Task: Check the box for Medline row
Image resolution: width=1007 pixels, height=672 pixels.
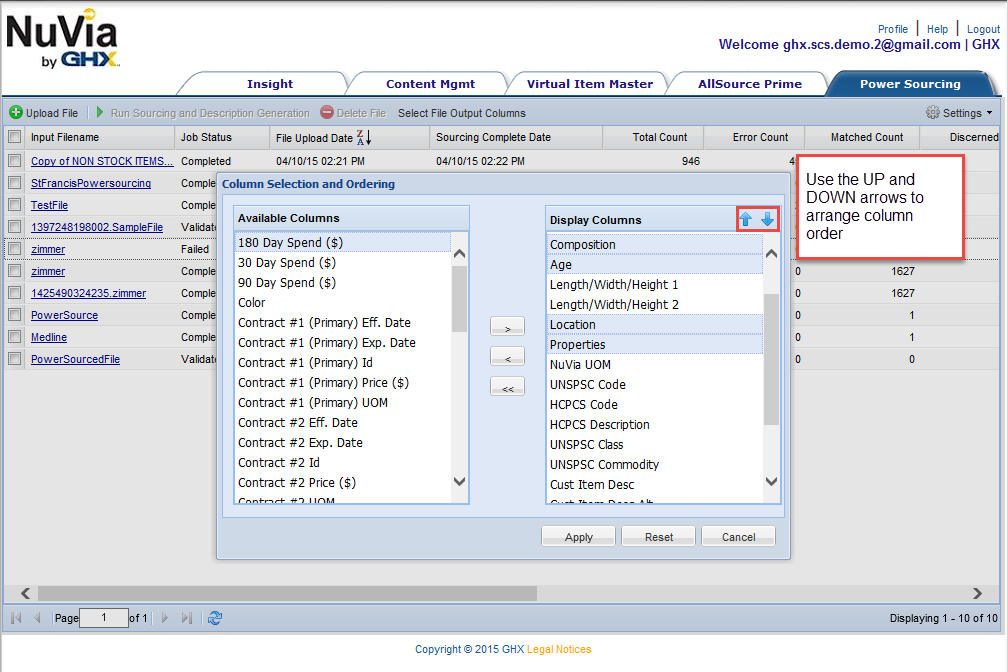Action: 14,337
